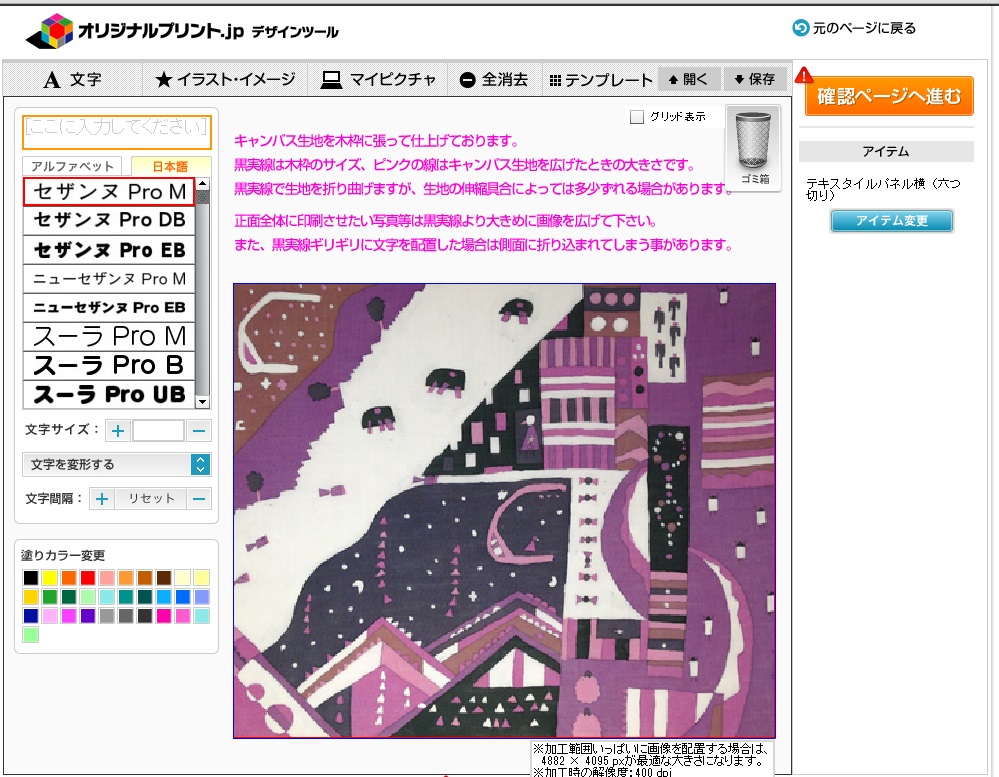
Task: Click the text entry field ここに入力してください
Action: [x=117, y=132]
